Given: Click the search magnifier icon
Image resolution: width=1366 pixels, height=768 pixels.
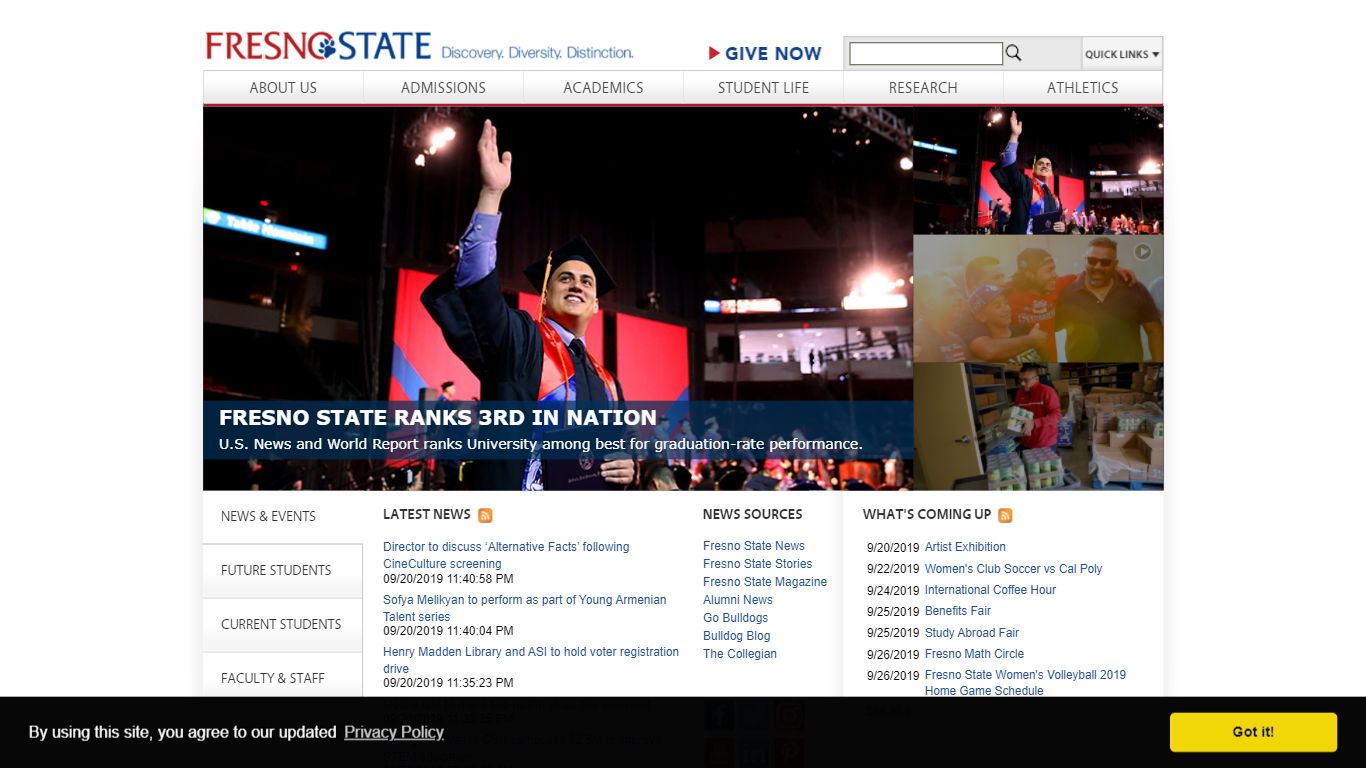Looking at the screenshot, I should pyautogui.click(x=1013, y=53).
